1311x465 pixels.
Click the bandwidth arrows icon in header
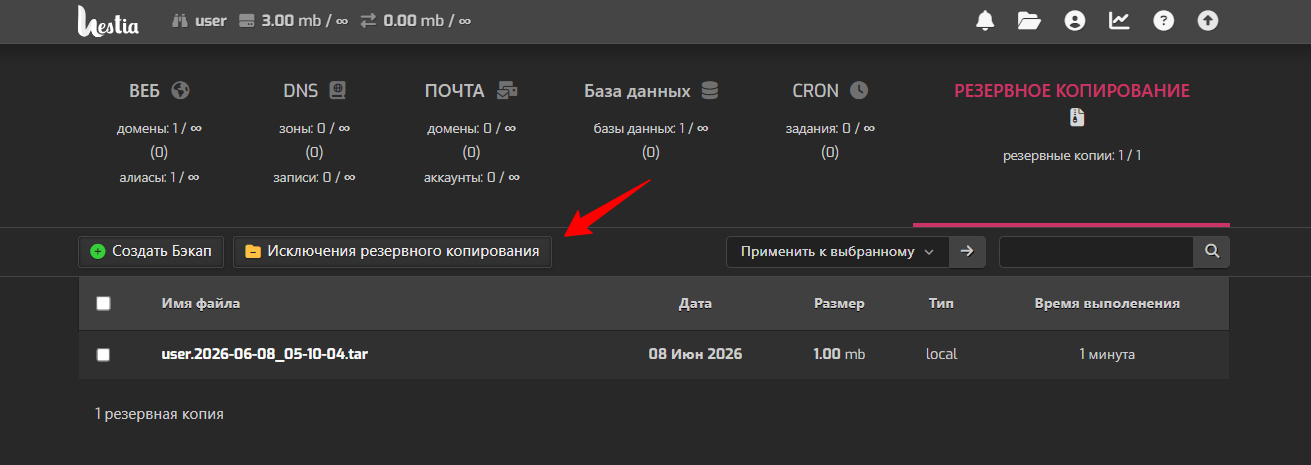(368, 20)
